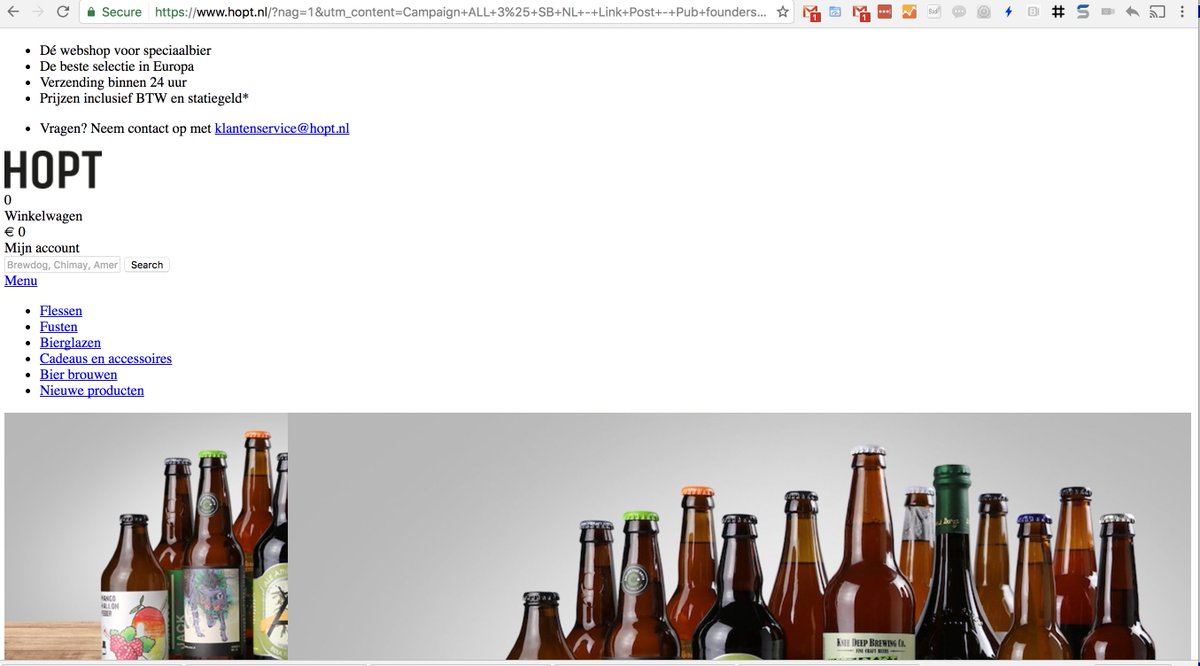1200x666 pixels.
Task: Click the green Secure padlock indicator
Action: point(114,12)
